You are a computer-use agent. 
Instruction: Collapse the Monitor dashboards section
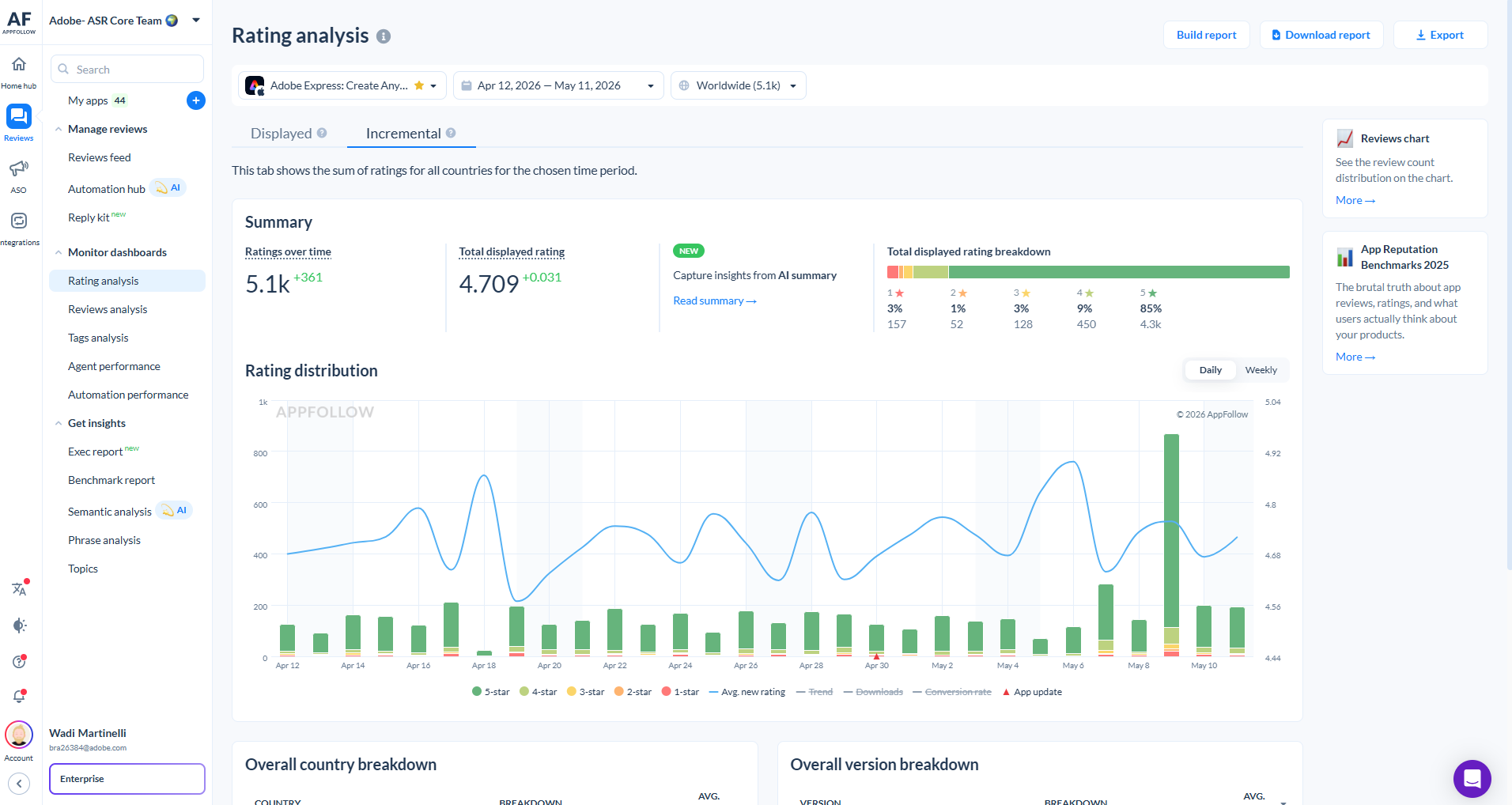(x=59, y=252)
